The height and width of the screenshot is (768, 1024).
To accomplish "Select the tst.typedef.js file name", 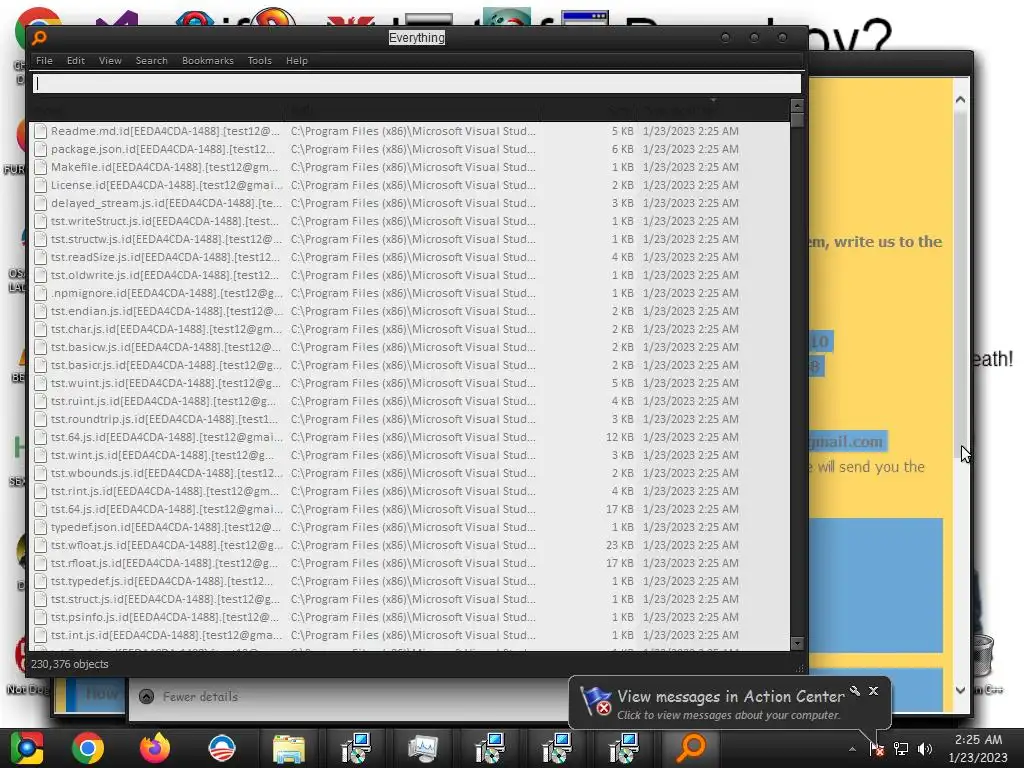I will pos(163,581).
